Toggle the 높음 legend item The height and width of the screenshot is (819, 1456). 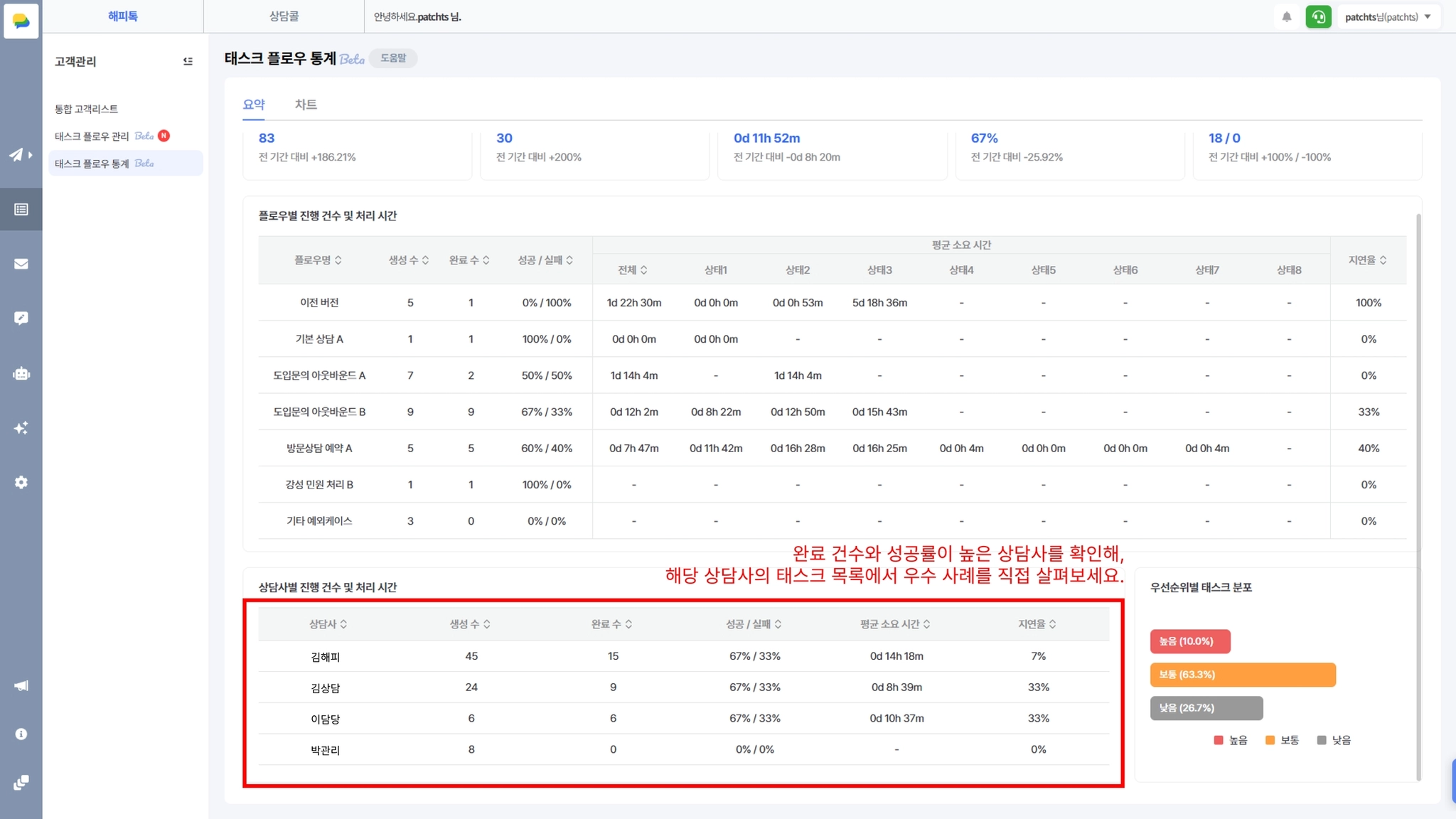[x=1231, y=740]
